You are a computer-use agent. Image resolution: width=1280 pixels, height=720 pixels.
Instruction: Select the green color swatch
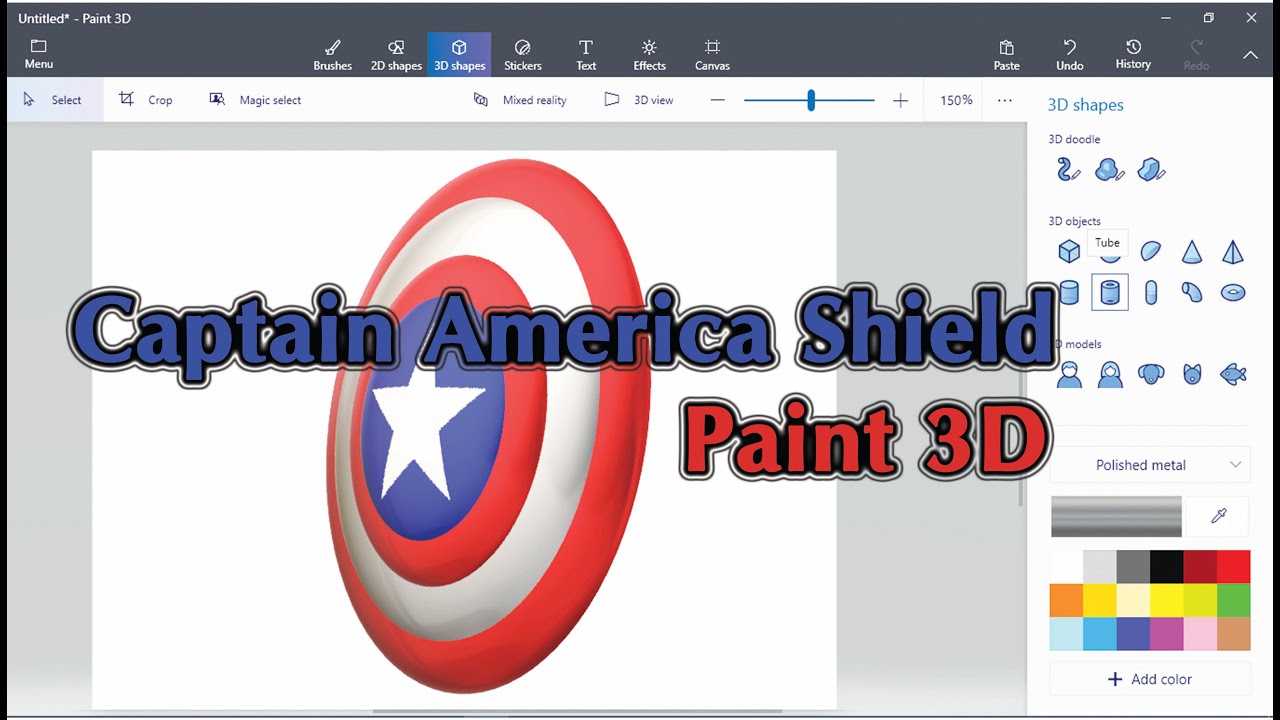coord(1234,601)
